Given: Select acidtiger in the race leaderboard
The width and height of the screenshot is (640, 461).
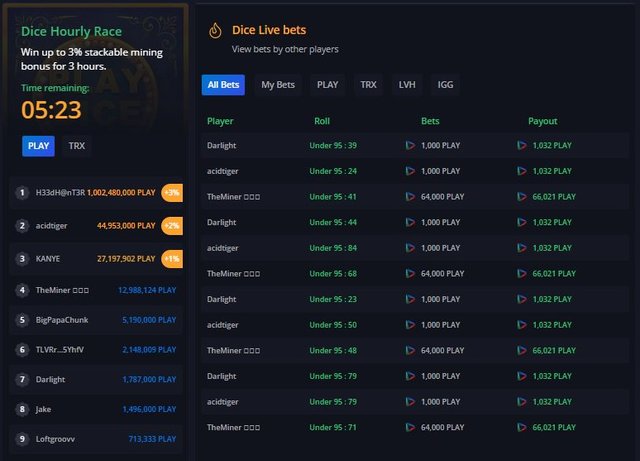Looking at the screenshot, I should pyautogui.click(x=51, y=226).
